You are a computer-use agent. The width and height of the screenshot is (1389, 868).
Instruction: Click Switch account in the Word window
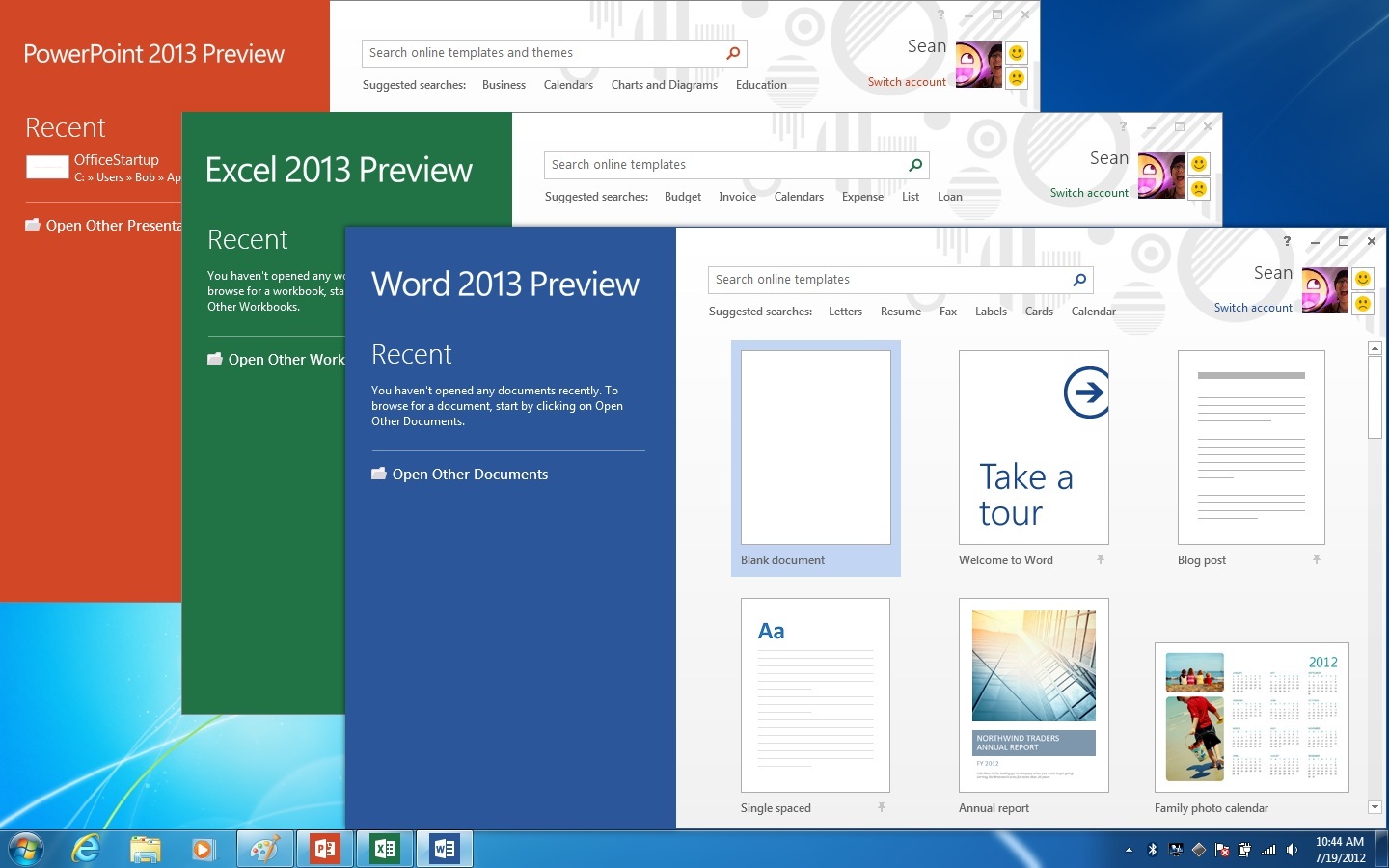(1253, 307)
